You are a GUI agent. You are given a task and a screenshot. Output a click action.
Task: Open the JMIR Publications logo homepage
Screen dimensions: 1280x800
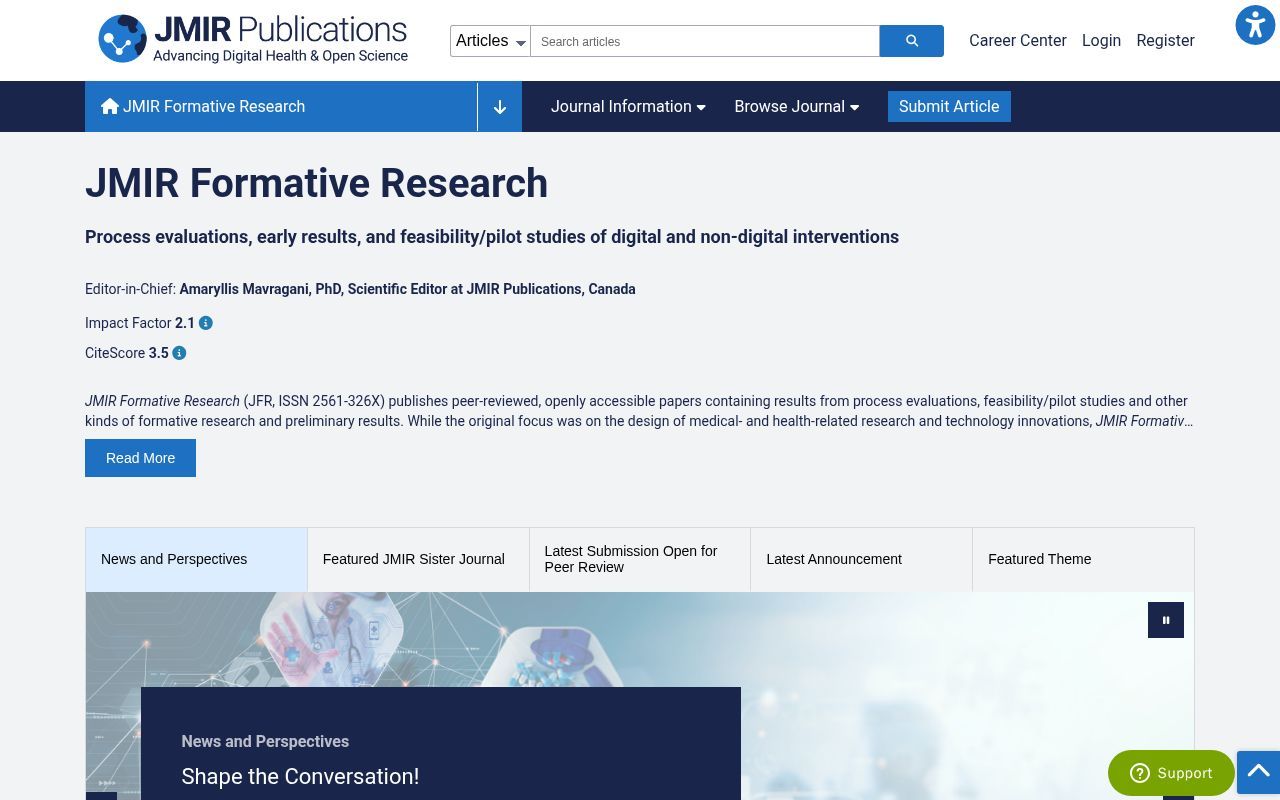click(253, 40)
